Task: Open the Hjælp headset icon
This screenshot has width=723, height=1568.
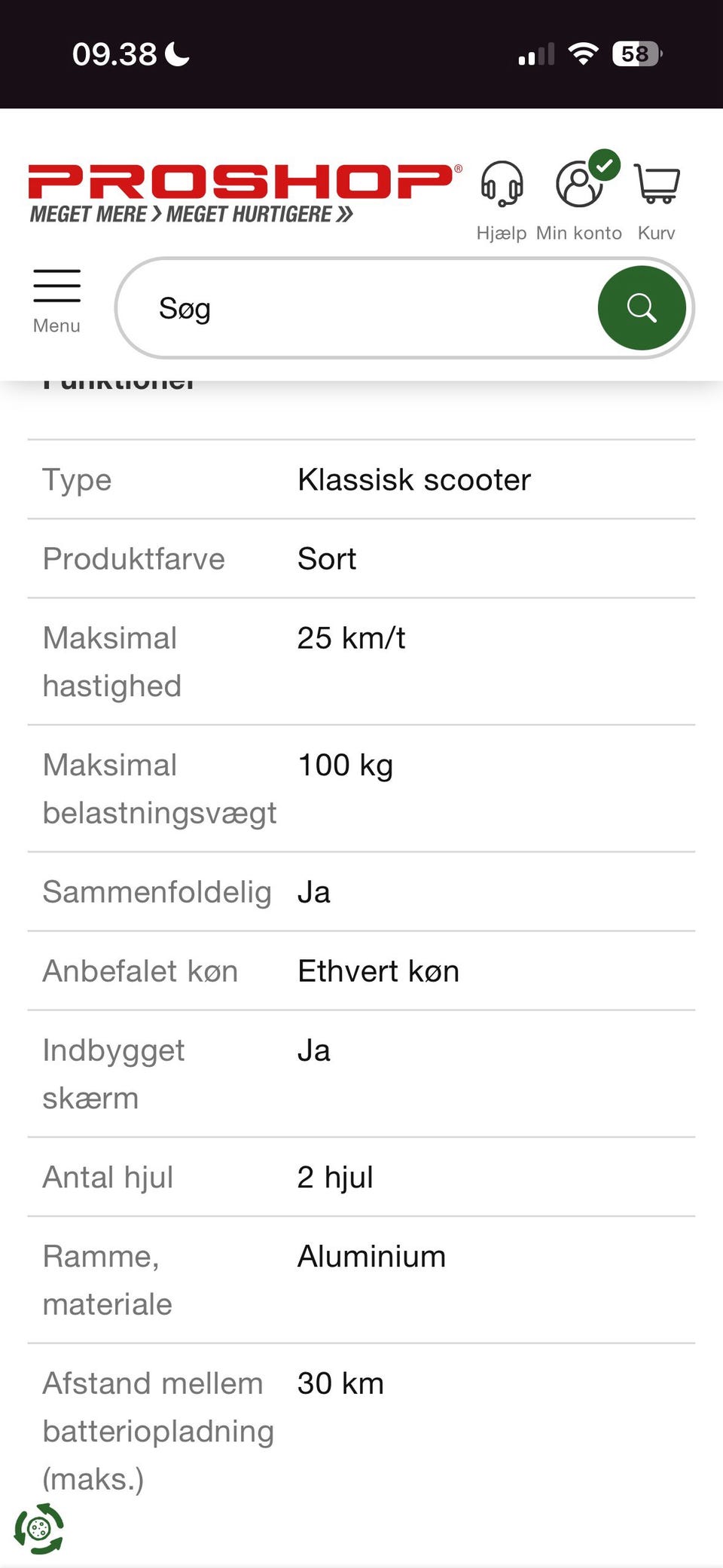Action: pyautogui.click(x=502, y=183)
